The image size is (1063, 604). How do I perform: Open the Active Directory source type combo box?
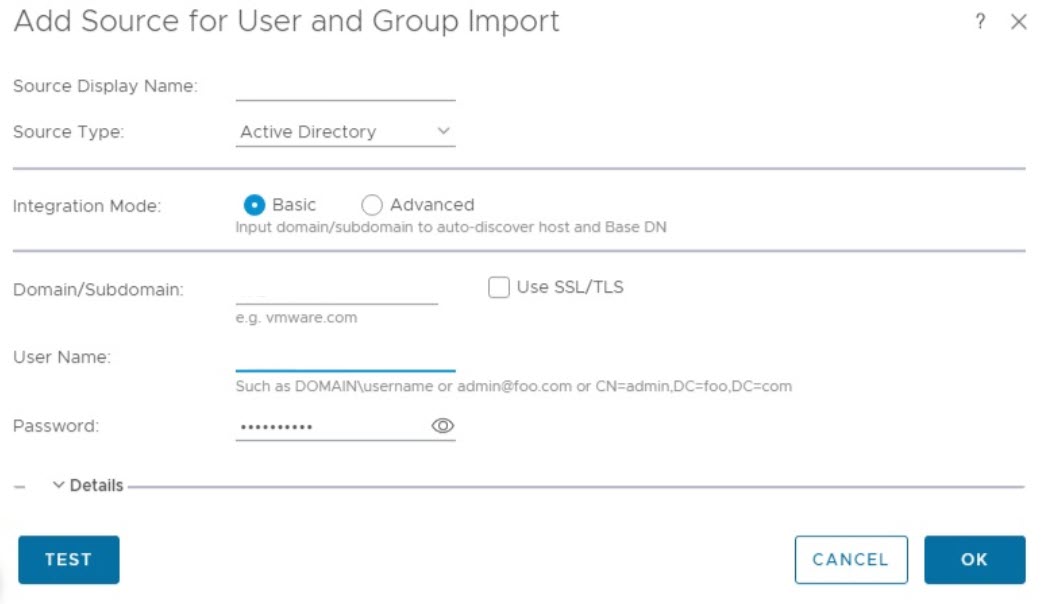point(330,132)
